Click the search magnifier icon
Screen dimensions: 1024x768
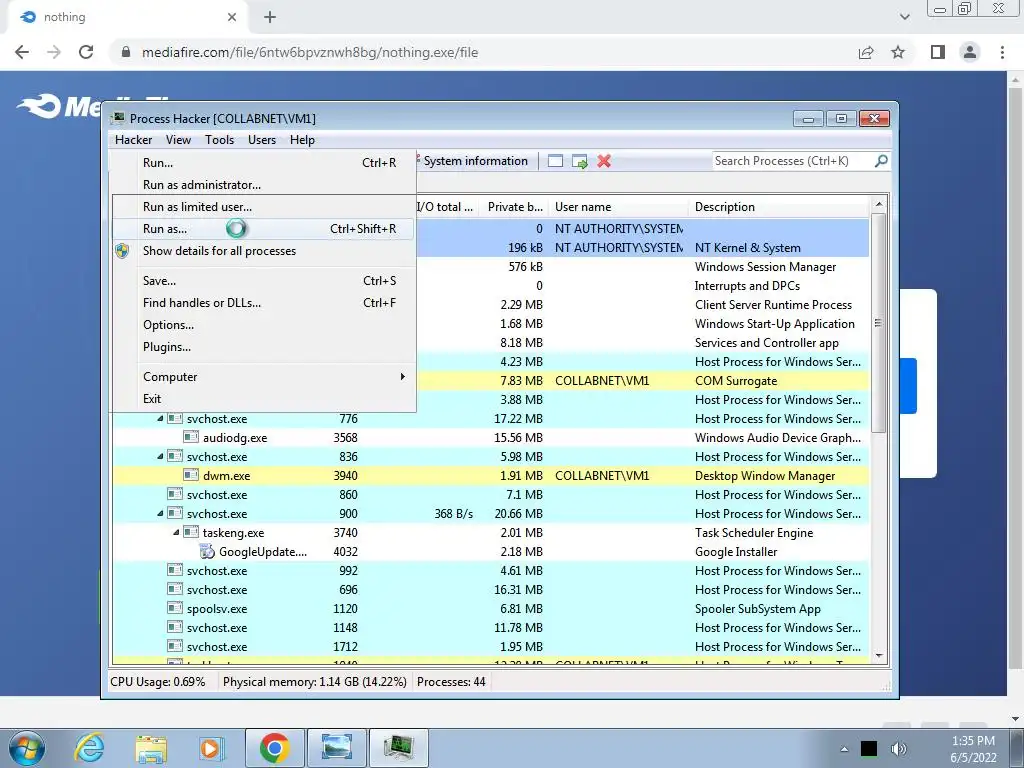(x=881, y=161)
